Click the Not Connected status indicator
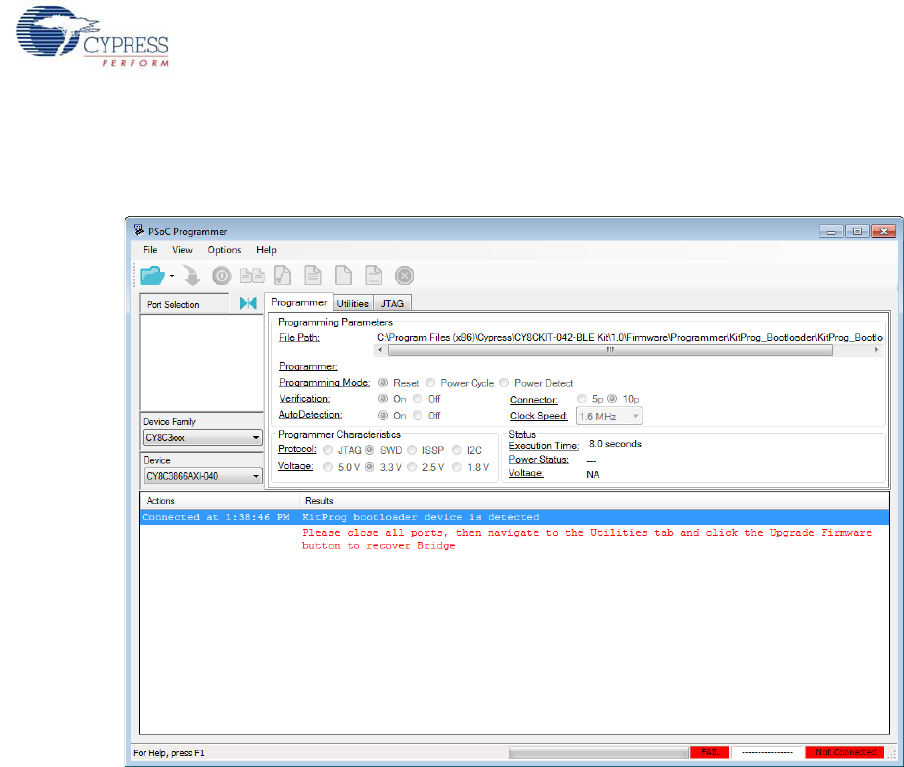Image resolution: width=904 pixels, height=767 pixels. [x=845, y=752]
